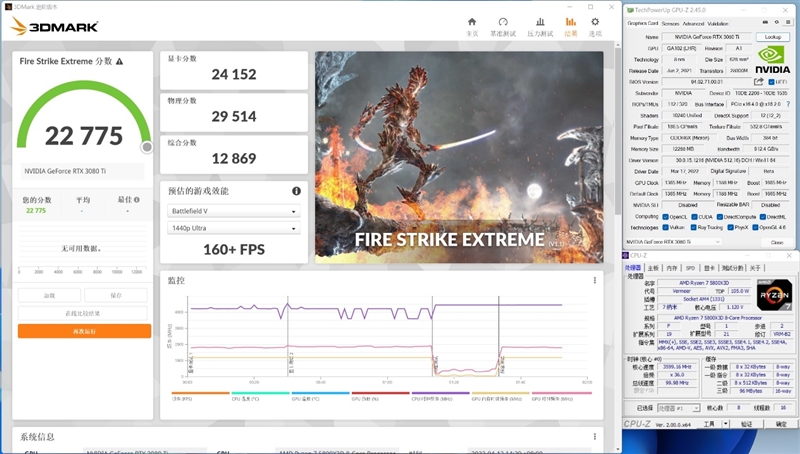Click the CPU-Z 工具 tools button
Screen dimensions: 800x454
[x=709, y=424]
